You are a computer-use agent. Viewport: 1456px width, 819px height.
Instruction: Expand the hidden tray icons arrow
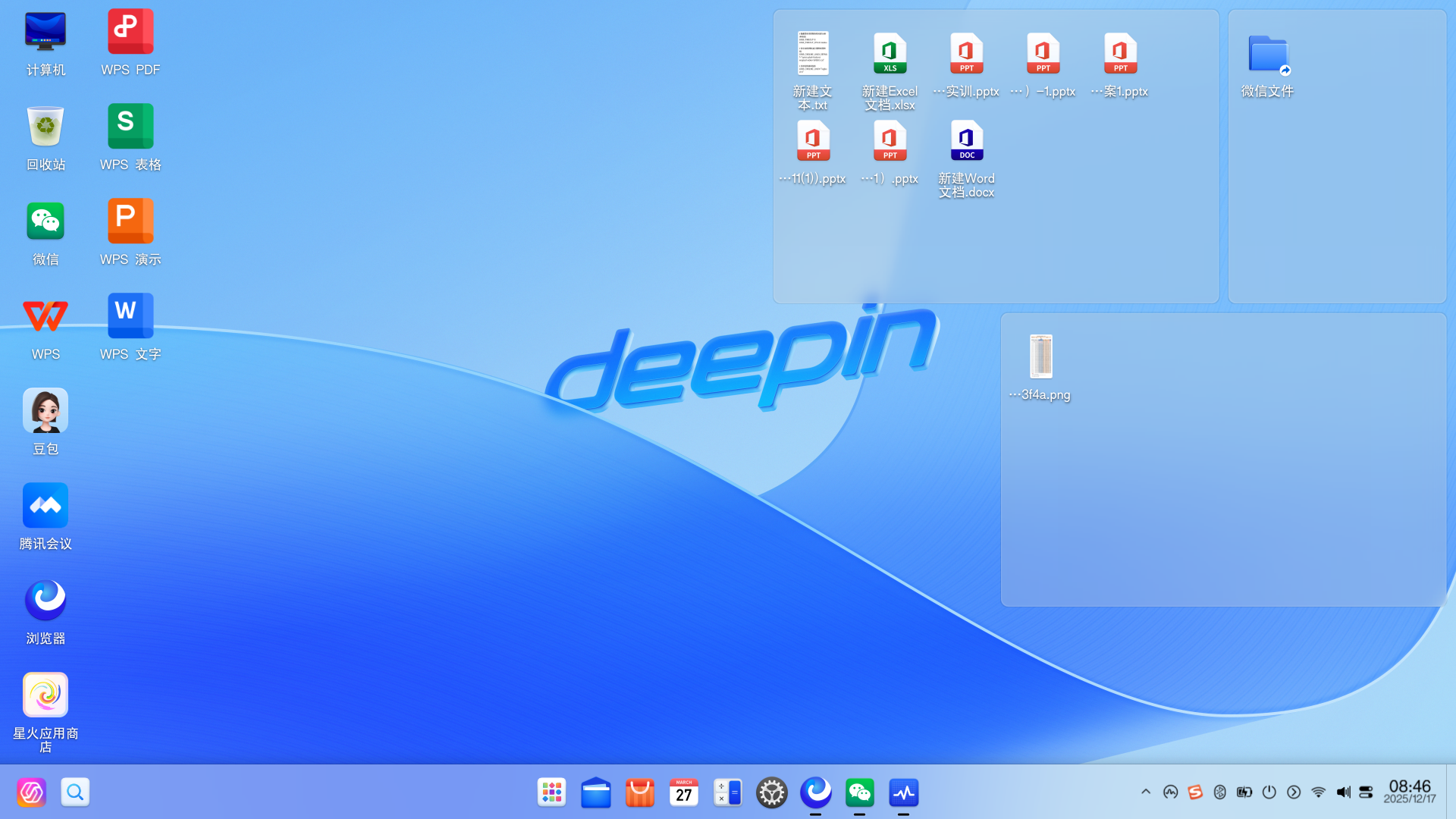coord(1146,792)
